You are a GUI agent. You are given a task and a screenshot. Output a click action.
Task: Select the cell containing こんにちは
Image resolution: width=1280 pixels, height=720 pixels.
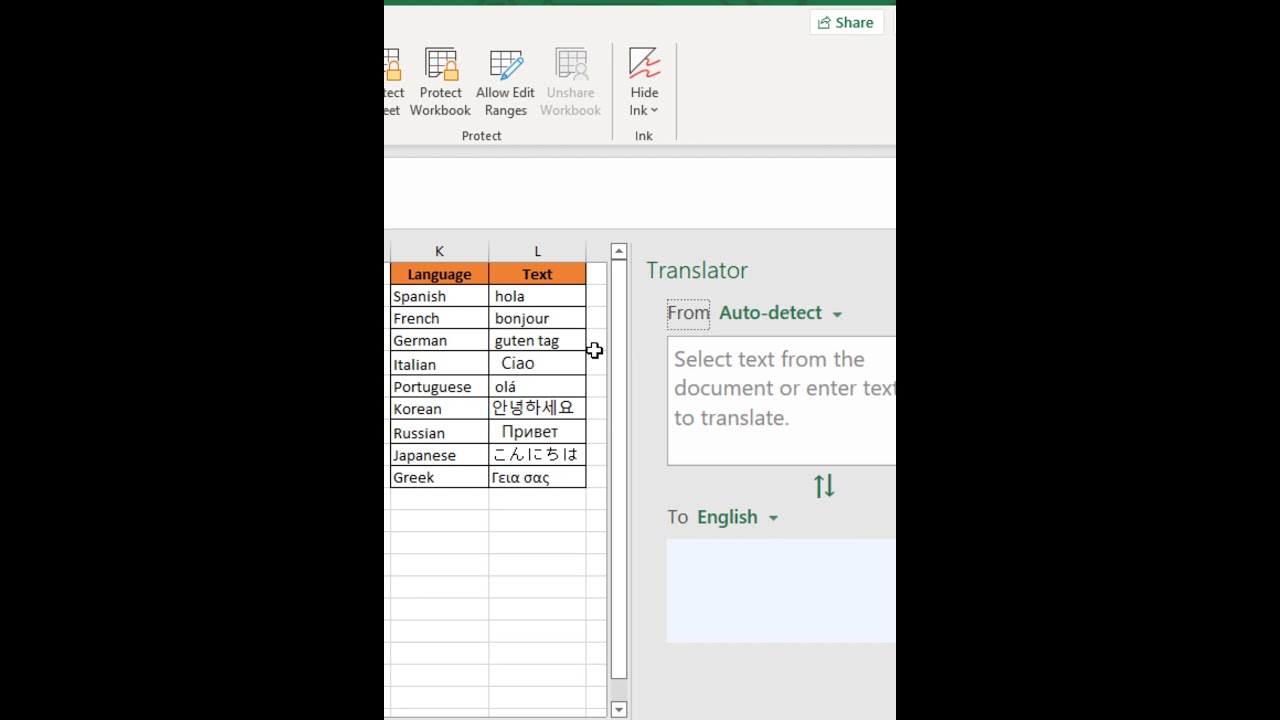pos(537,455)
